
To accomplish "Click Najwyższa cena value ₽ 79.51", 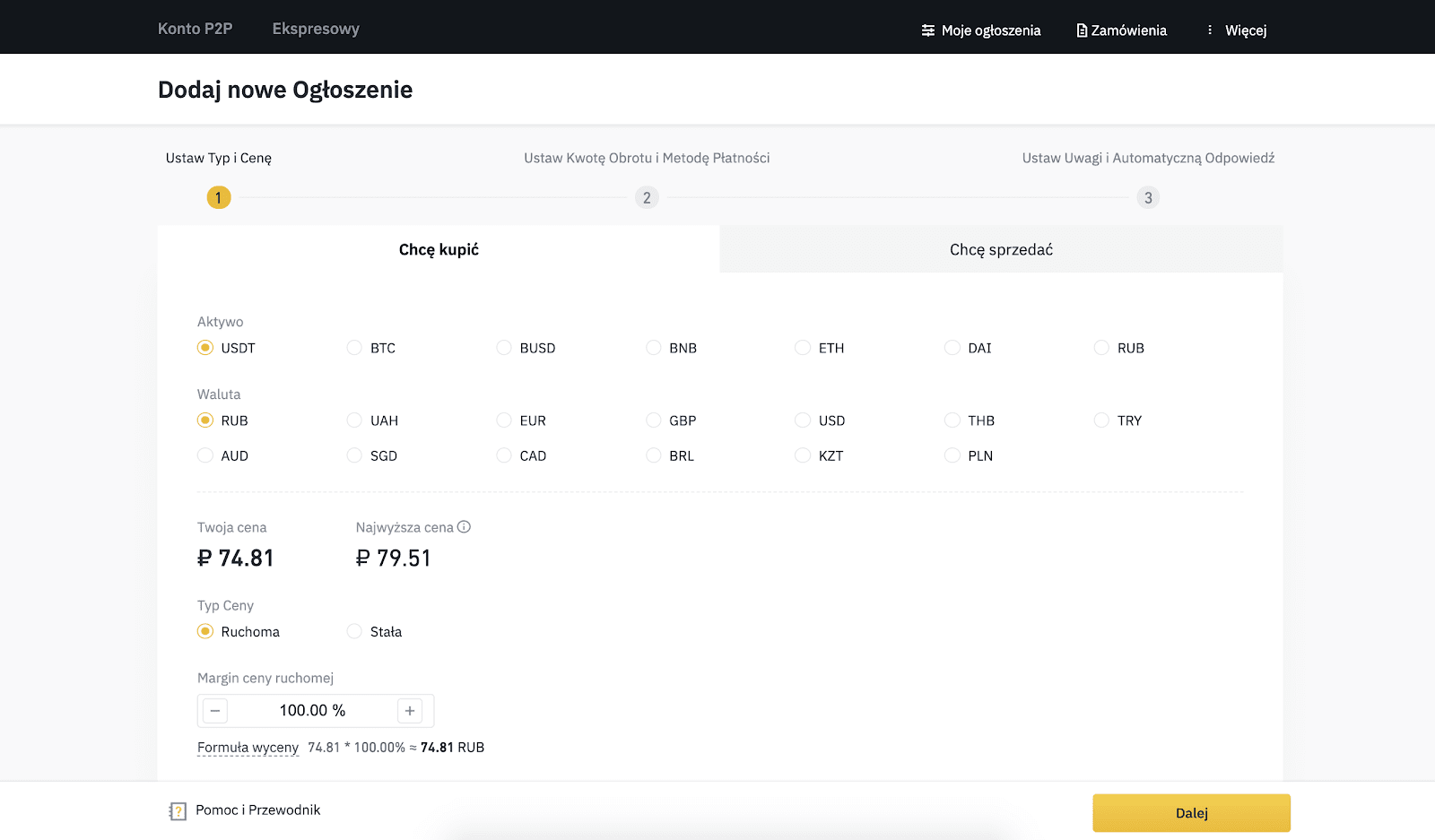I will [x=394, y=559].
